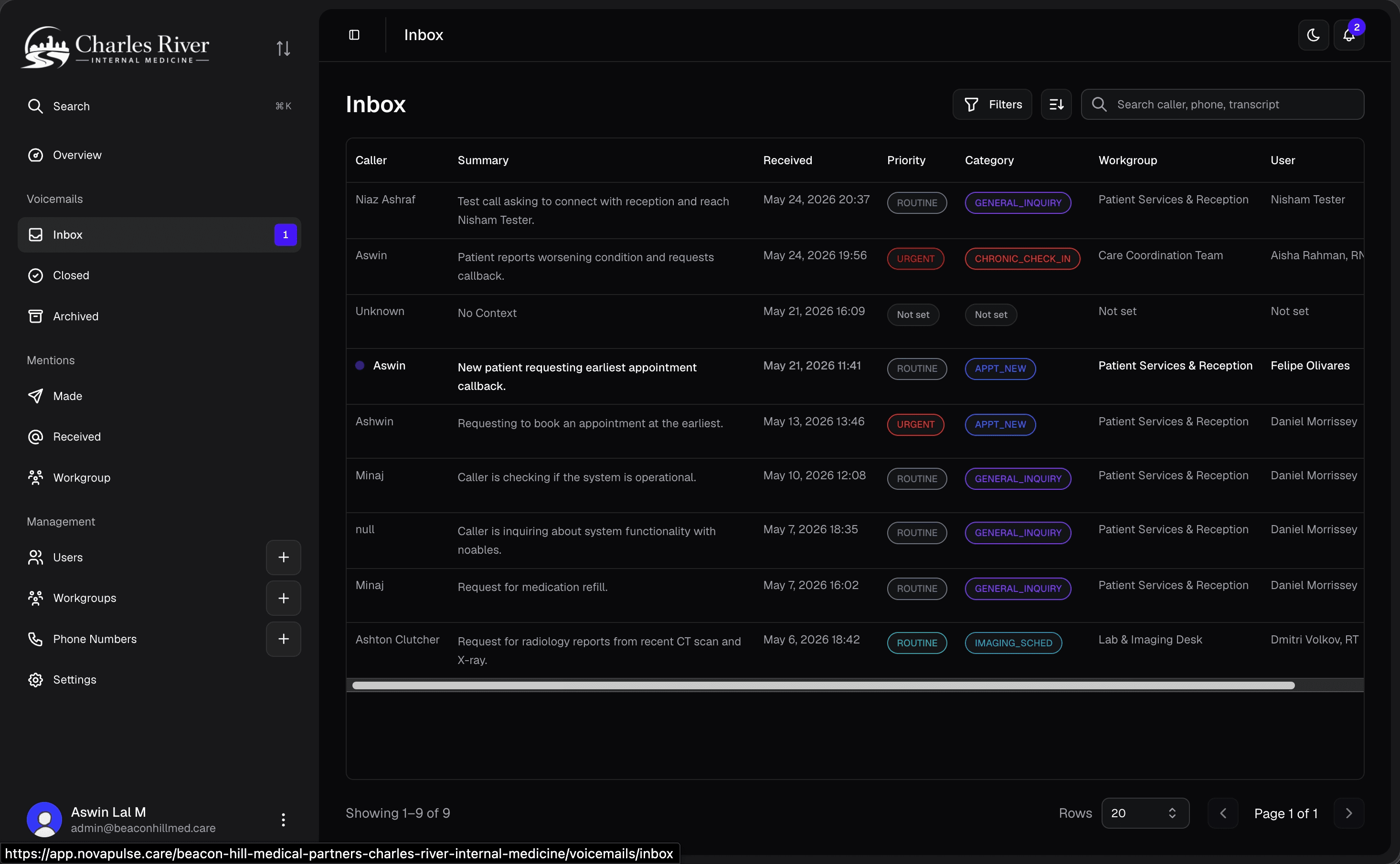Screen dimensions: 1400x864
Task: Click the CHRONIC_CHECK_IN category badge
Action: point(1022,259)
